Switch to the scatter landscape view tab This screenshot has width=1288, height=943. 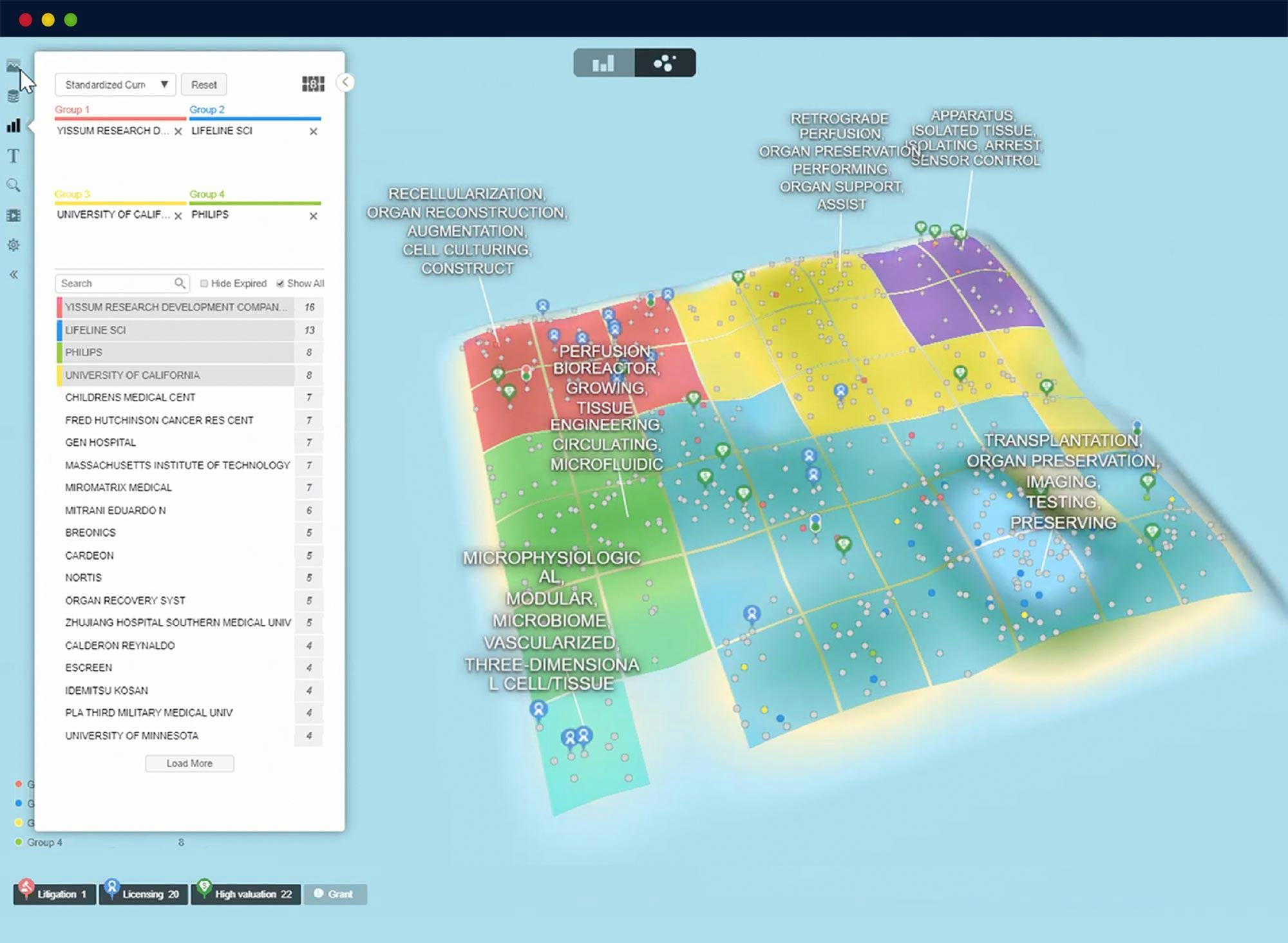pyautogui.click(x=665, y=63)
